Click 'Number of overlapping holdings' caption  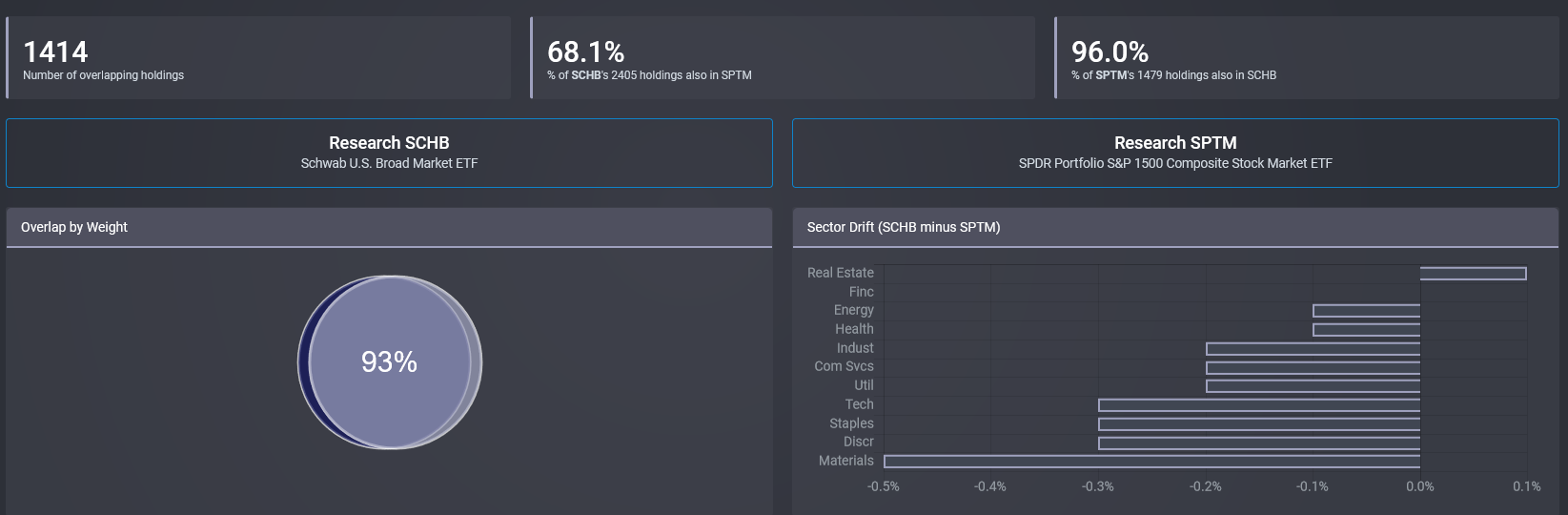coord(103,75)
